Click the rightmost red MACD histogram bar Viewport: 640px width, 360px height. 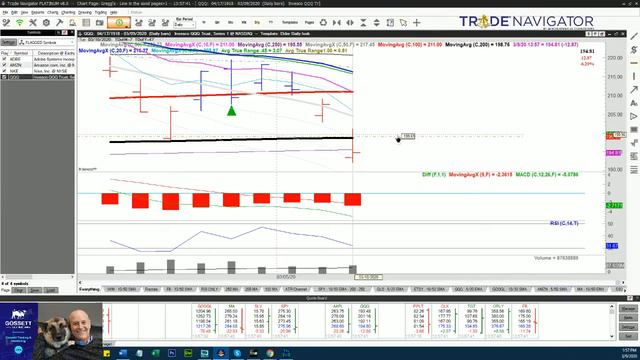[352, 199]
